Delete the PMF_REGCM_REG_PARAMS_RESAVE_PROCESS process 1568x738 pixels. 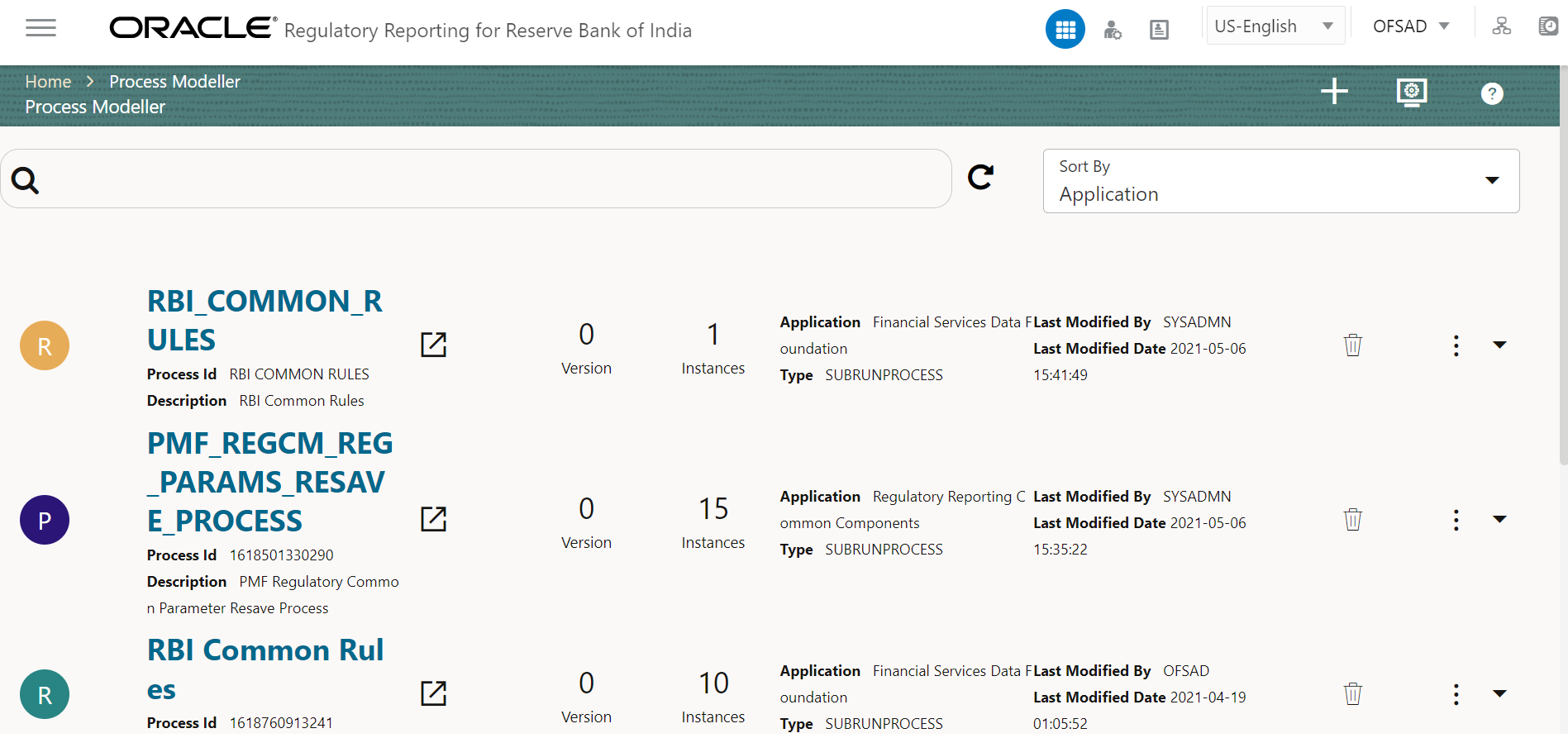coord(1352,519)
